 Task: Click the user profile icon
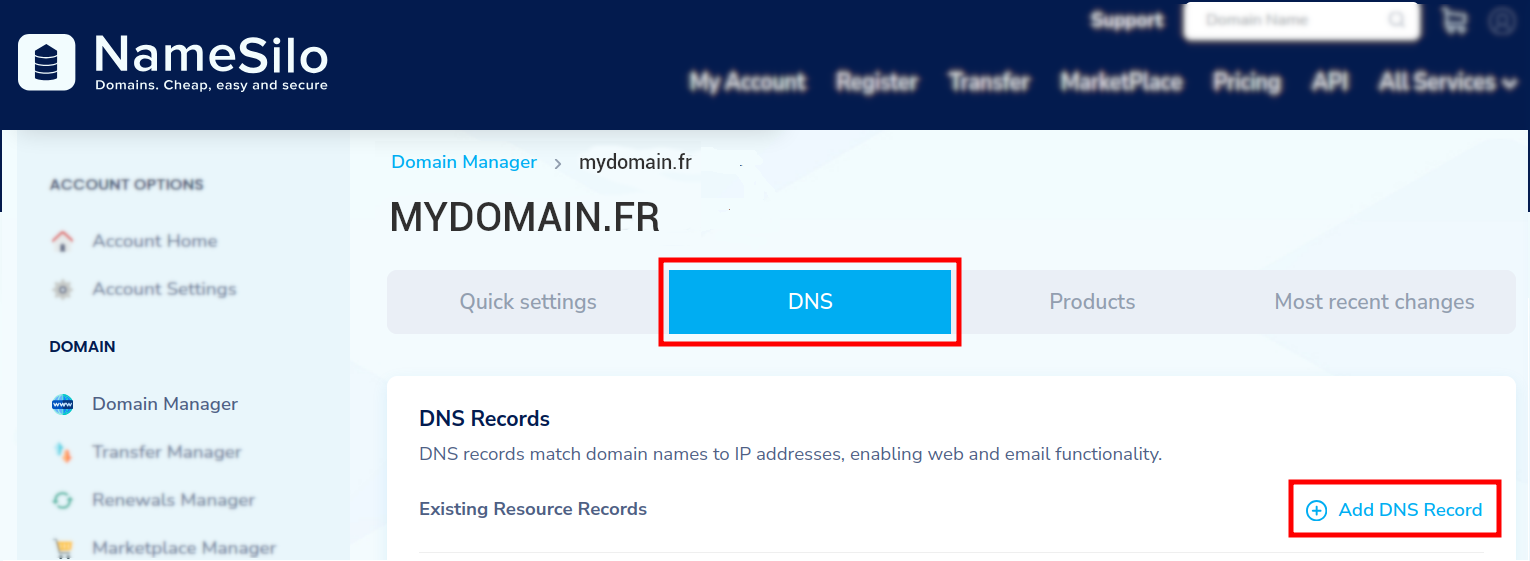tap(1501, 21)
